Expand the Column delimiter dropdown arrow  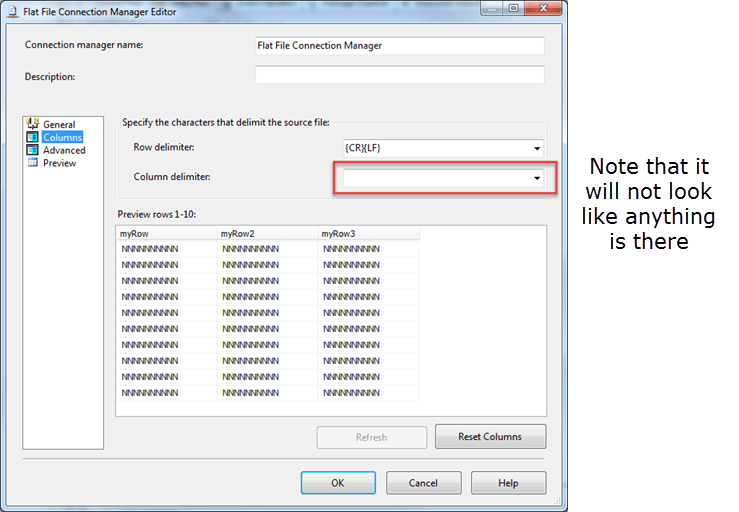[x=537, y=178]
